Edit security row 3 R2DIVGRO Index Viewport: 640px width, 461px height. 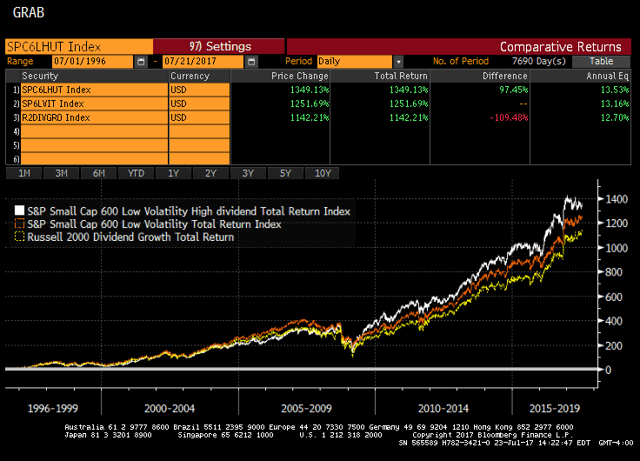pyautogui.click(x=94, y=118)
